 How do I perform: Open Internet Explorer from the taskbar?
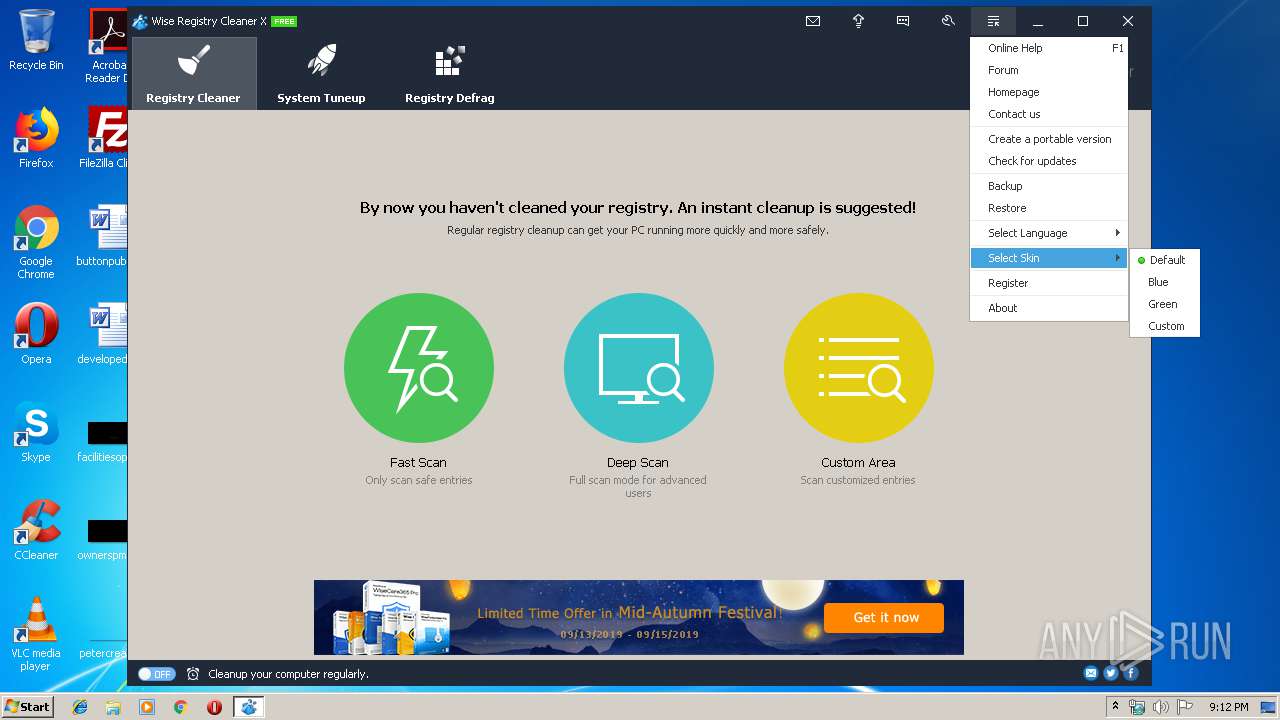click(80, 707)
